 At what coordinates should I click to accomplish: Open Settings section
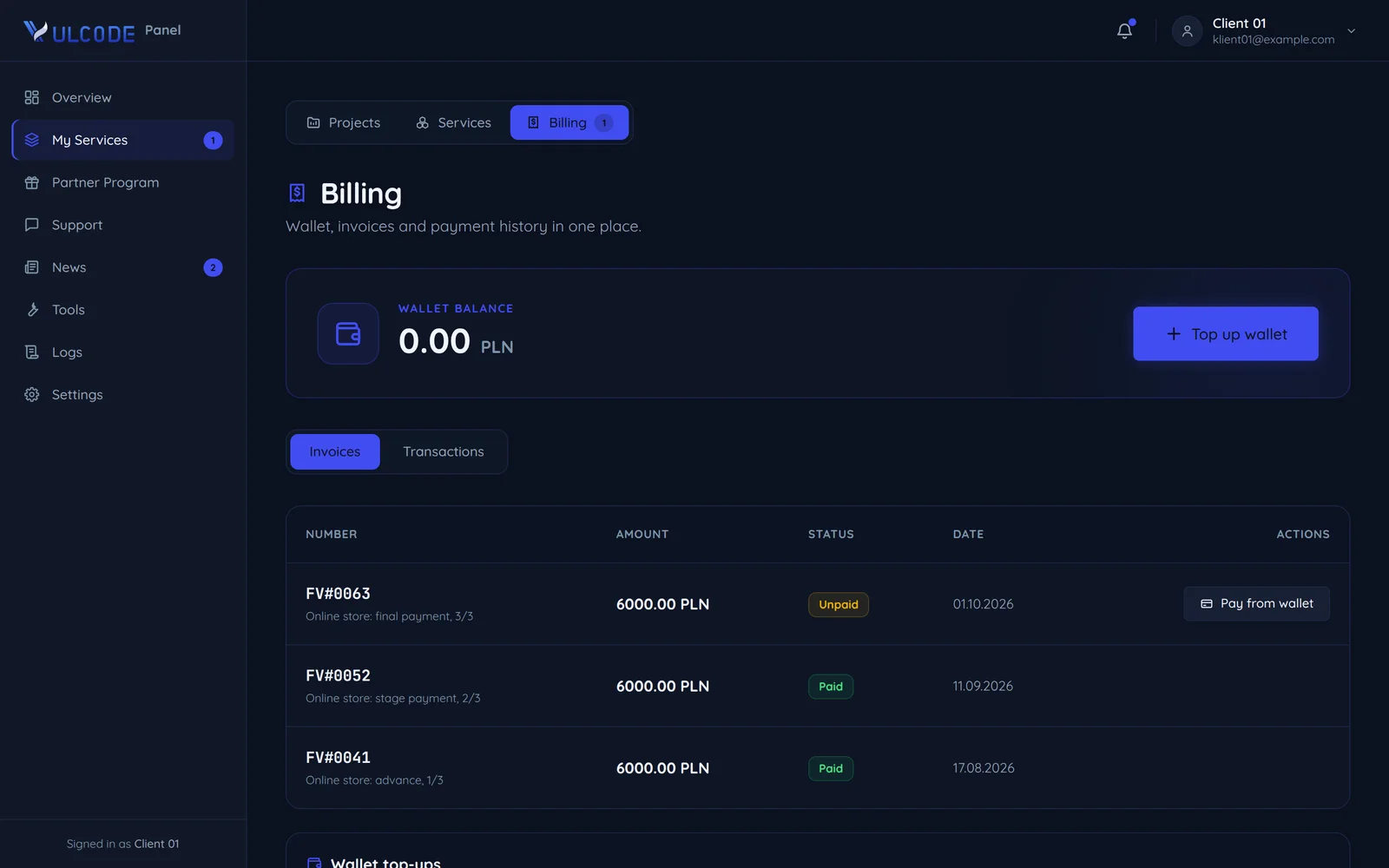click(123, 395)
